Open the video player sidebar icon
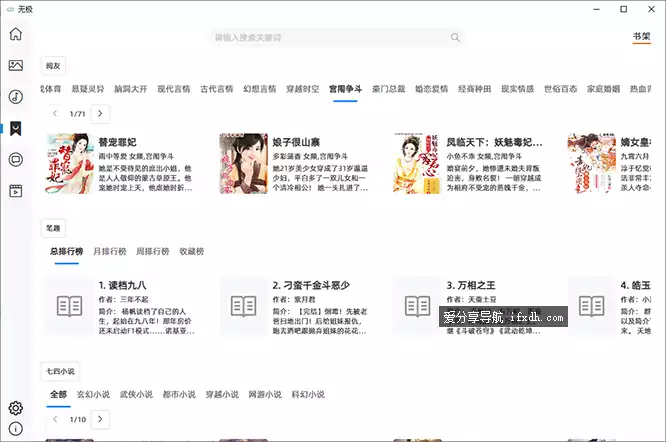 [x=16, y=191]
